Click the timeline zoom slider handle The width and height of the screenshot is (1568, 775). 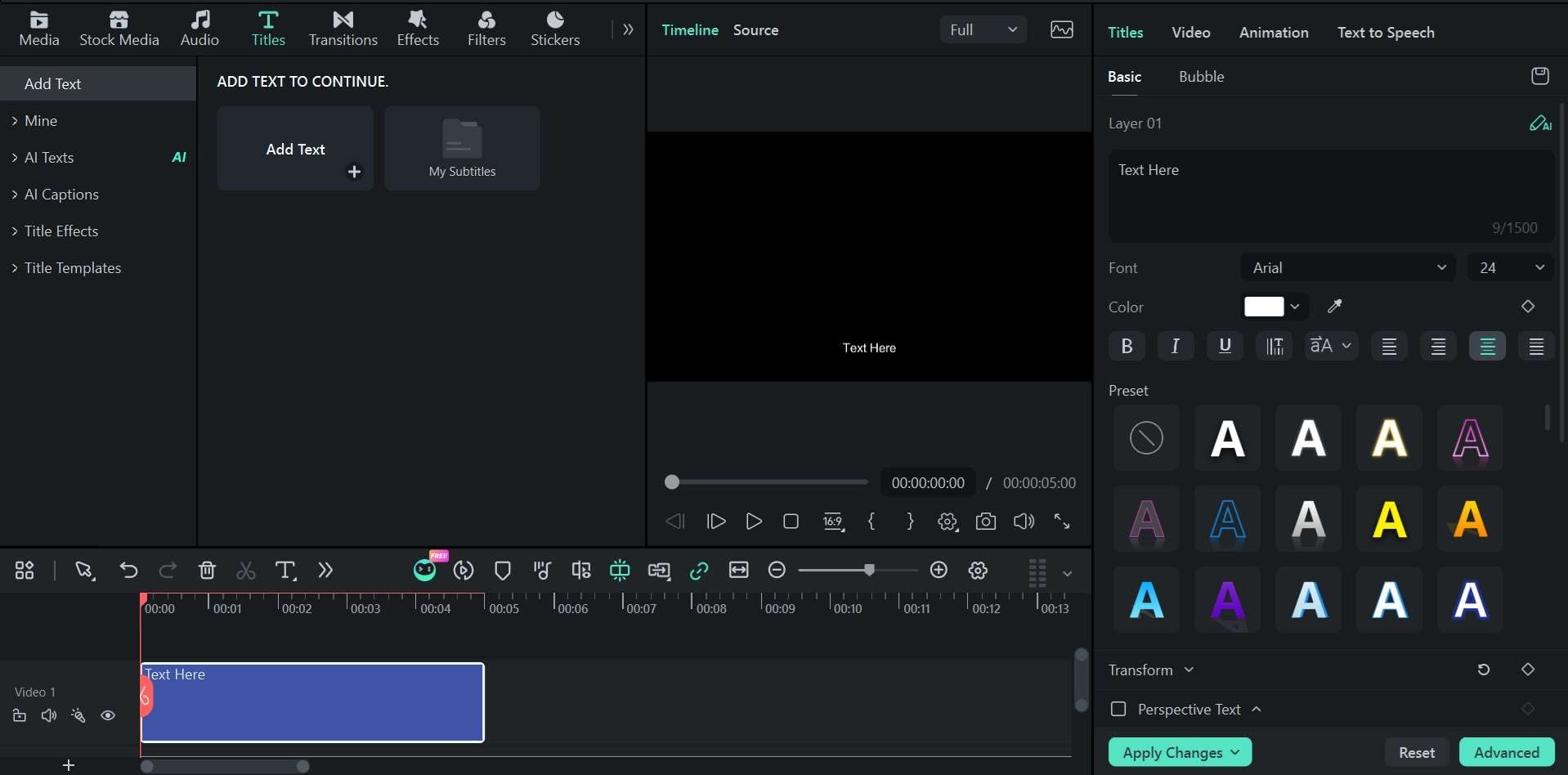click(x=869, y=570)
